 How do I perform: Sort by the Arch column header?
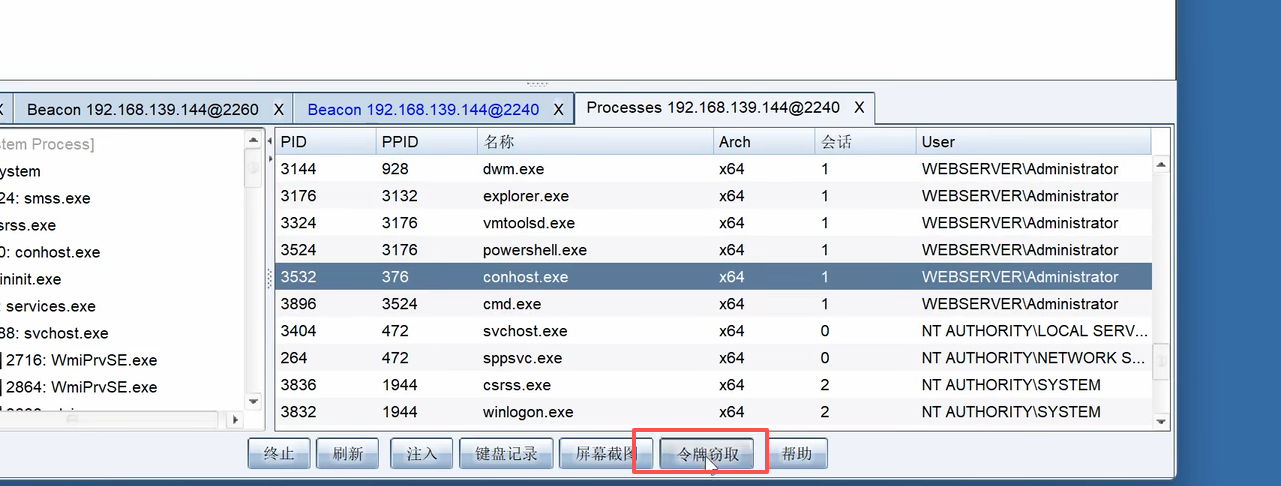pyautogui.click(x=764, y=142)
